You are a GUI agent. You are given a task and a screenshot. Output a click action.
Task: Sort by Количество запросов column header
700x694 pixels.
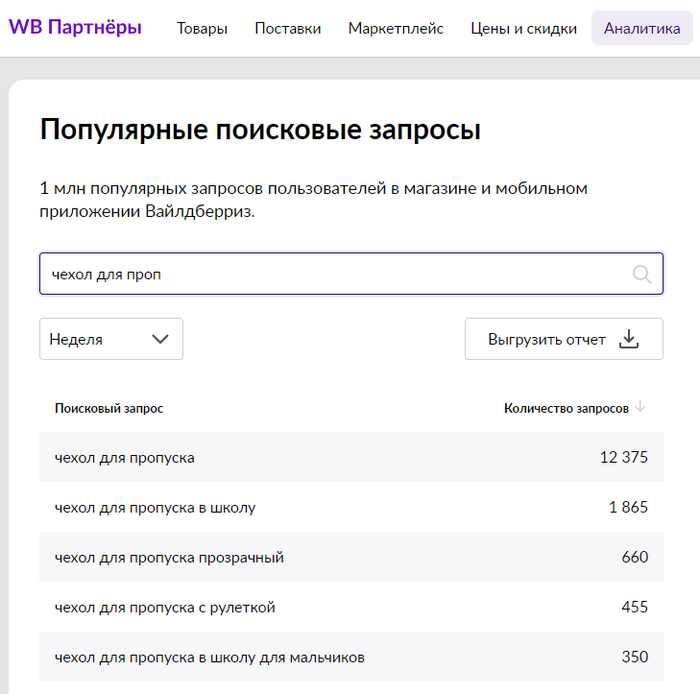click(566, 408)
